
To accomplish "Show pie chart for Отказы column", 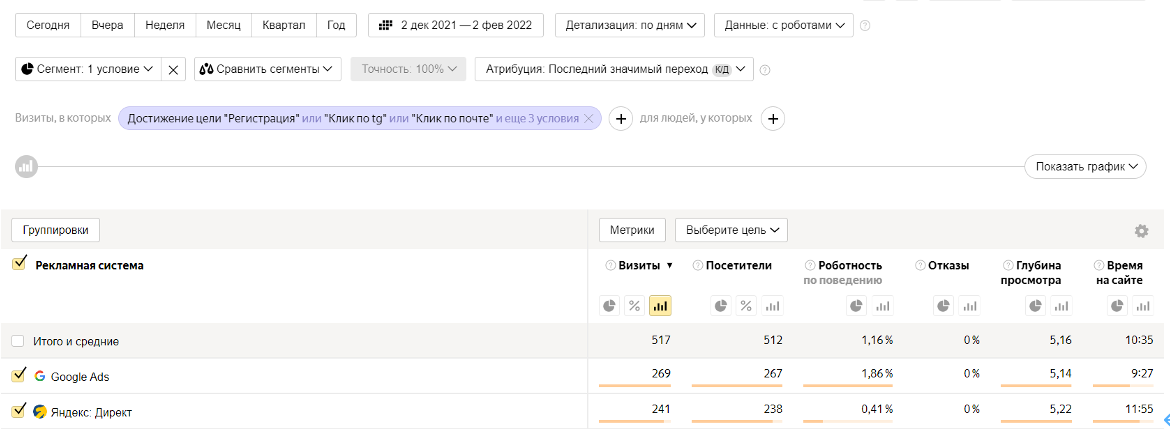I will point(944,305).
